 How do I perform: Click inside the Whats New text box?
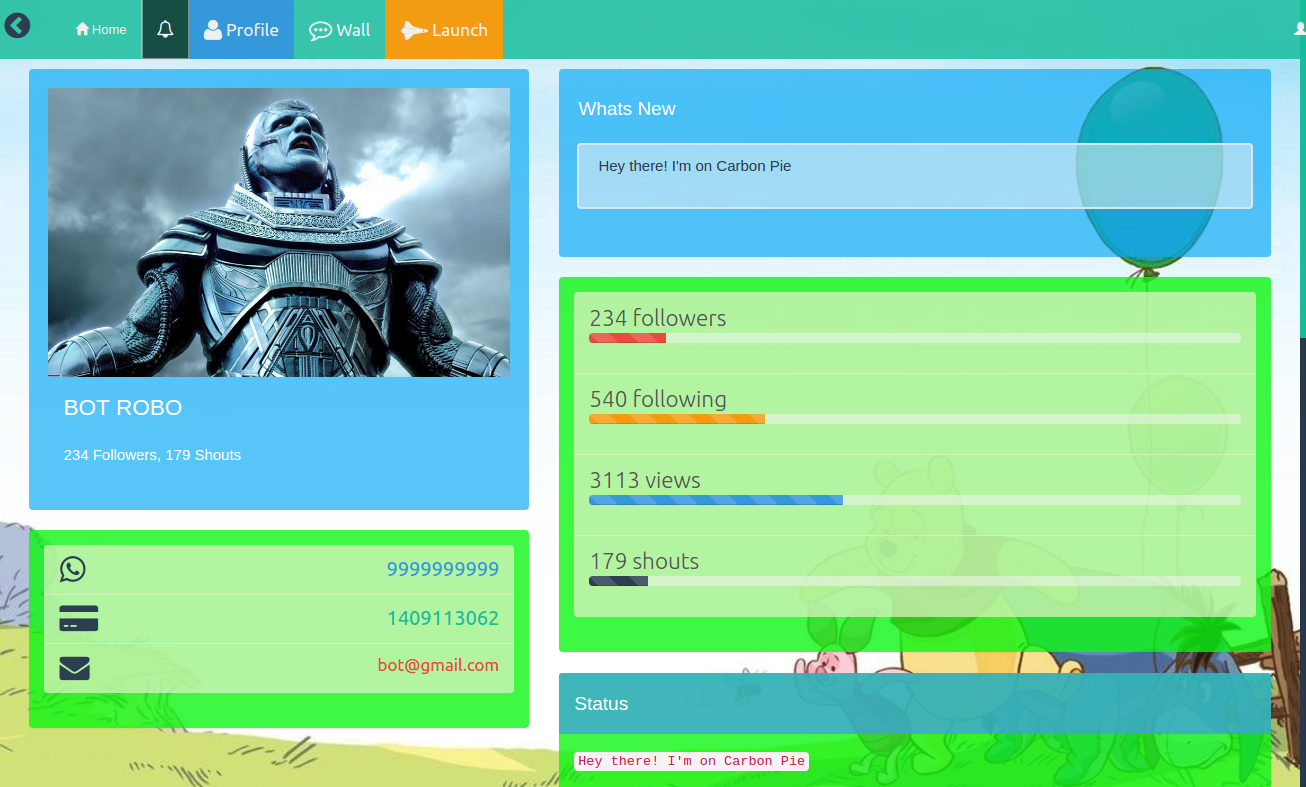coord(915,176)
